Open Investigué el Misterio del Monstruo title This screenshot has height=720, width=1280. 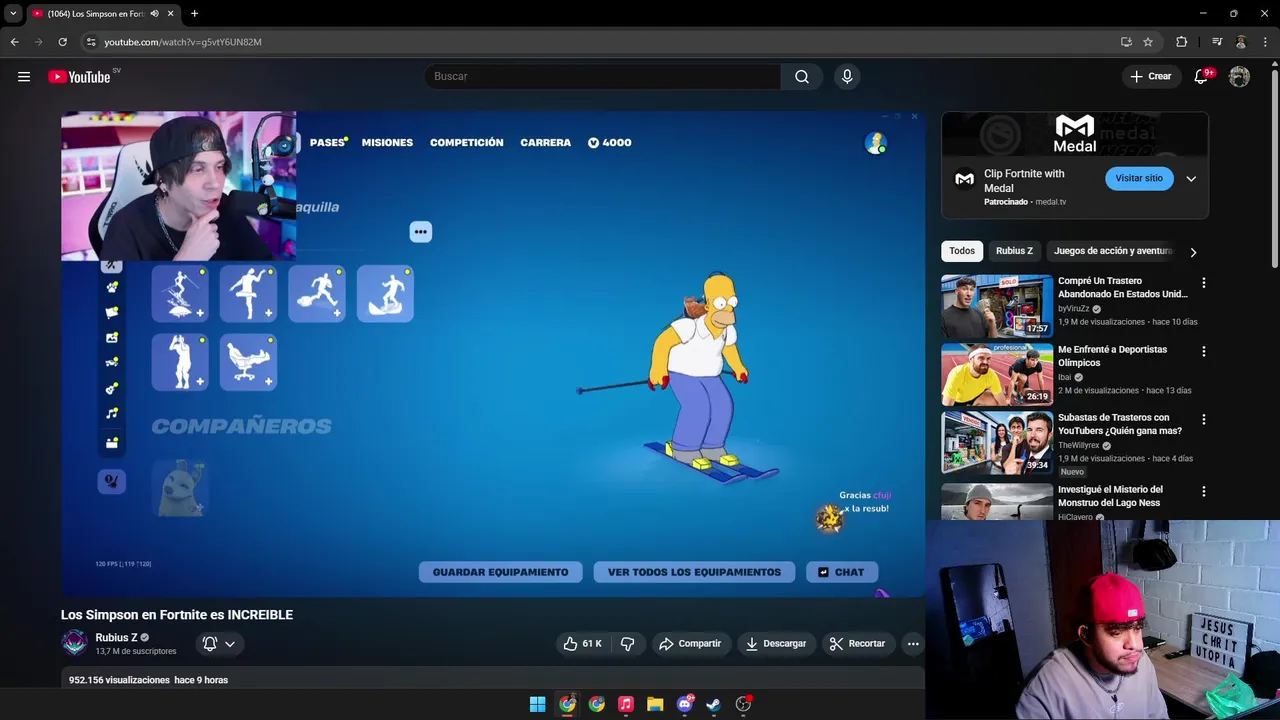pos(1110,496)
